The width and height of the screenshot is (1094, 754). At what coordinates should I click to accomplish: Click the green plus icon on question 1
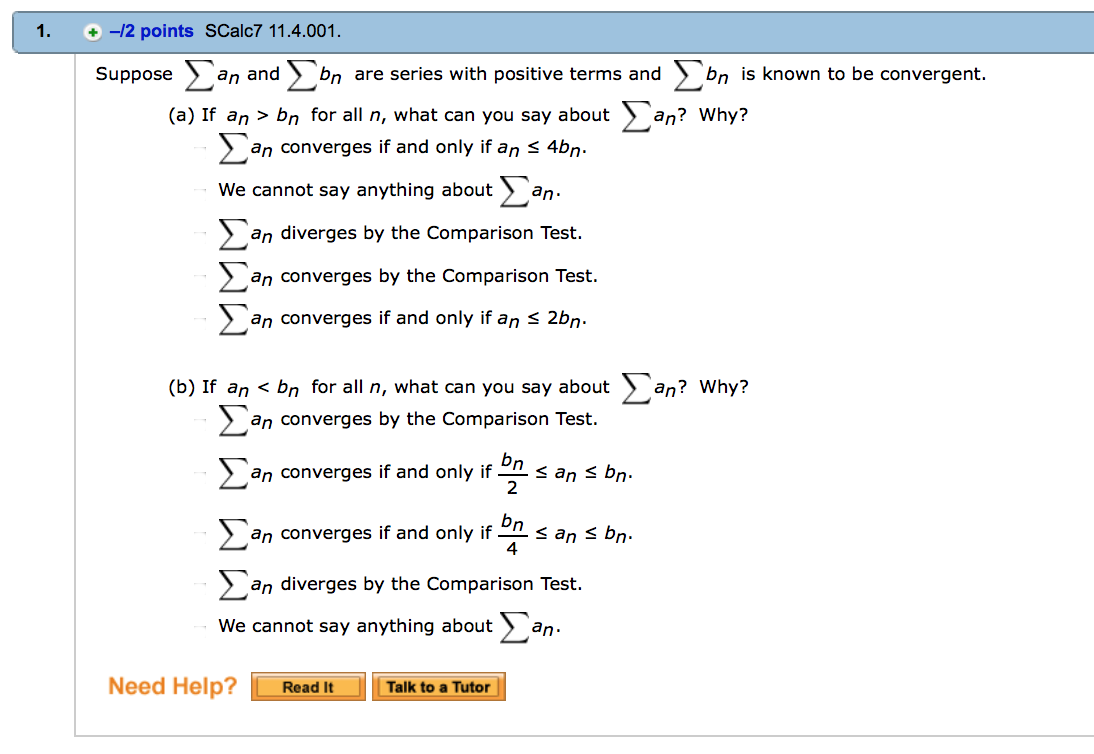coord(91,31)
